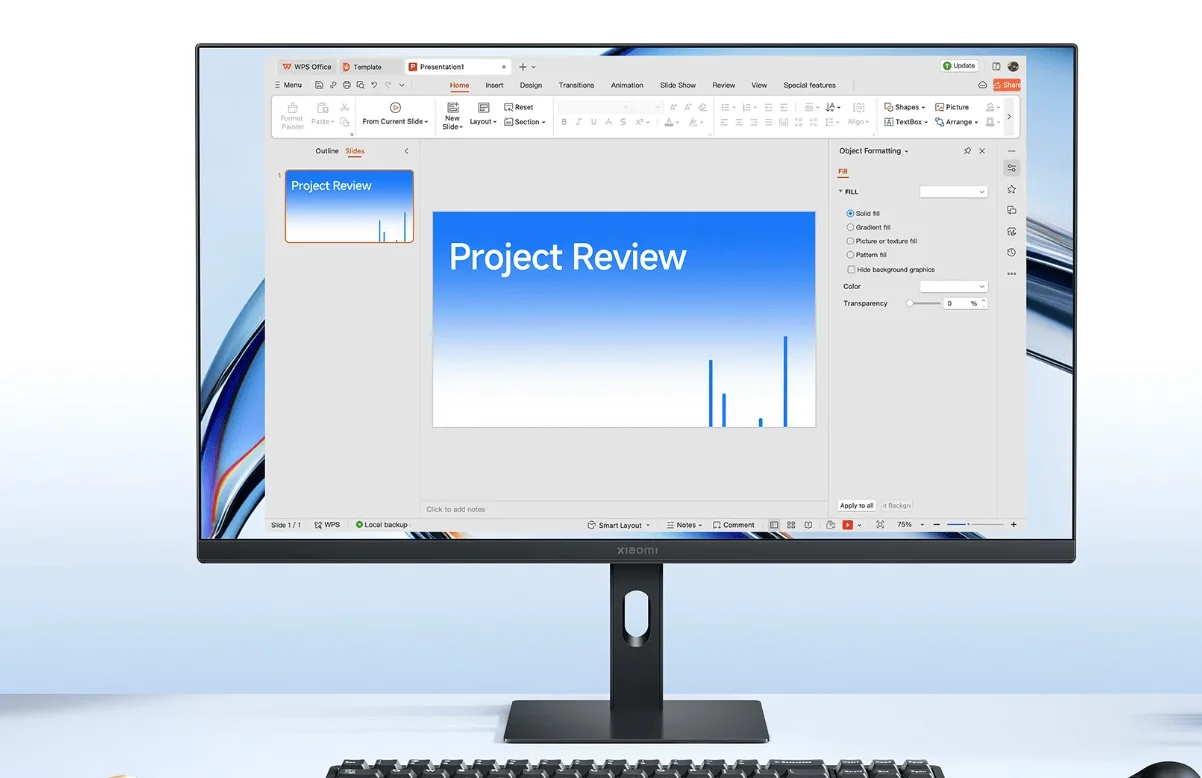Open the Insert ribbon tab
This screenshot has height=778, width=1202.
pyautogui.click(x=494, y=85)
